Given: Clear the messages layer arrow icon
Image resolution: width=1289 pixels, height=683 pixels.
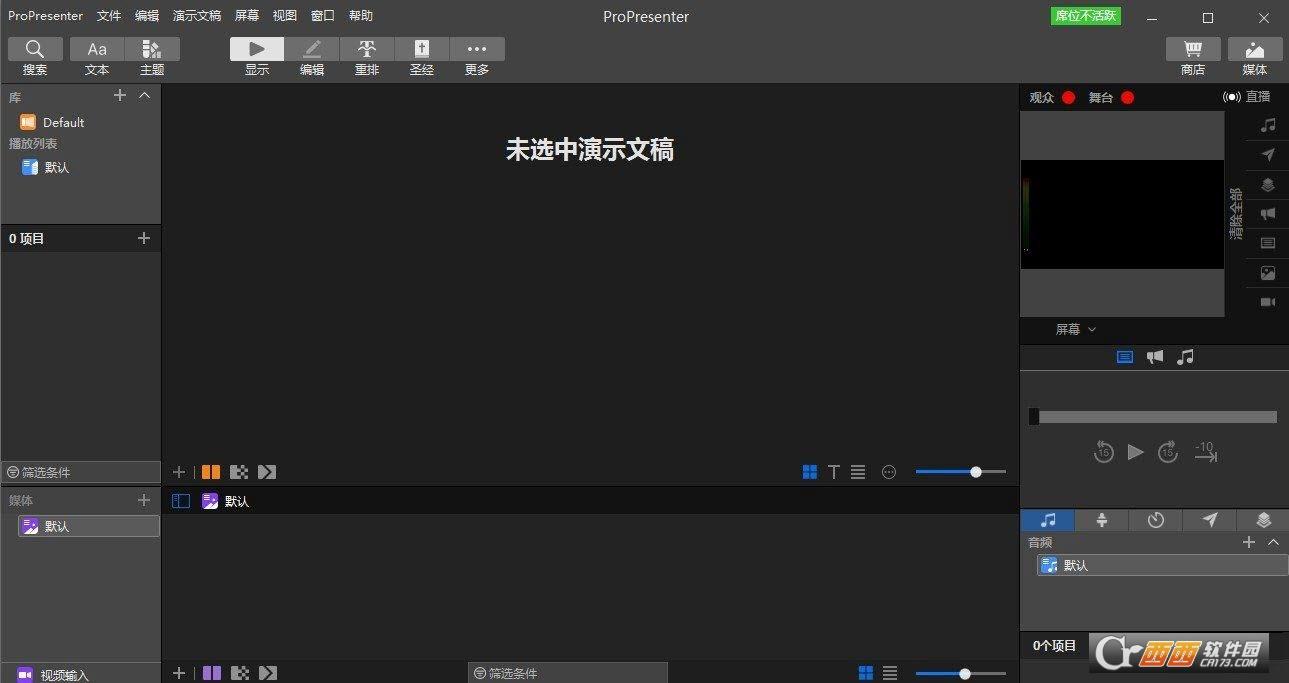Looking at the screenshot, I should pos(1268,155).
